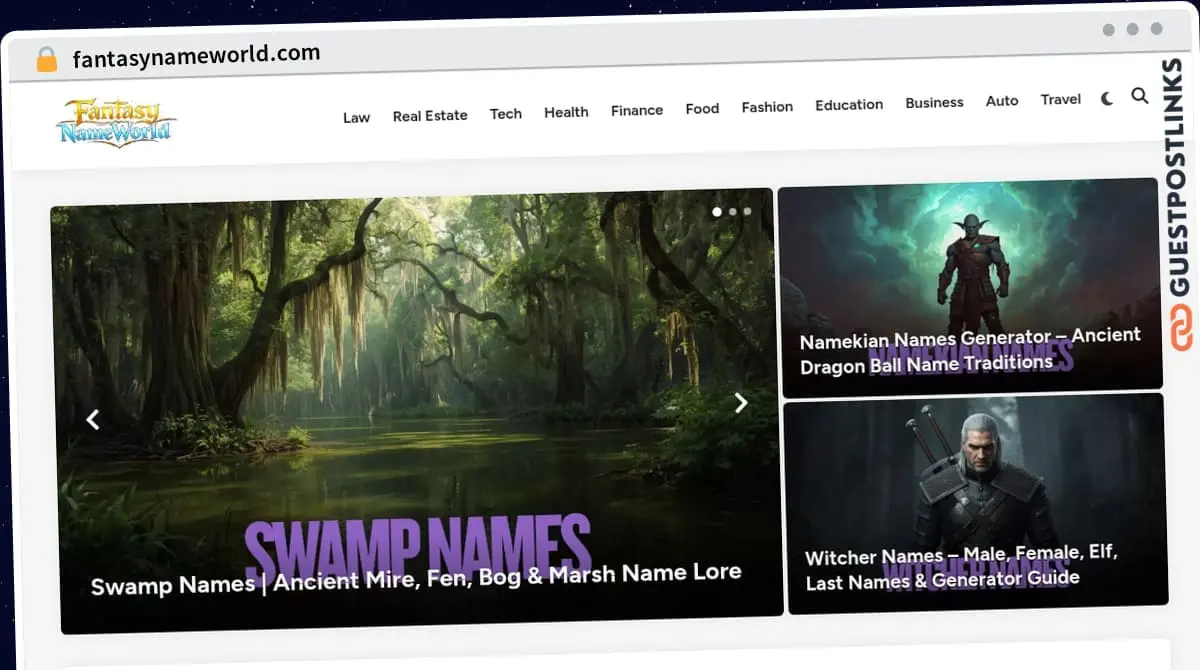Navigate to the Tech category

[505, 114]
